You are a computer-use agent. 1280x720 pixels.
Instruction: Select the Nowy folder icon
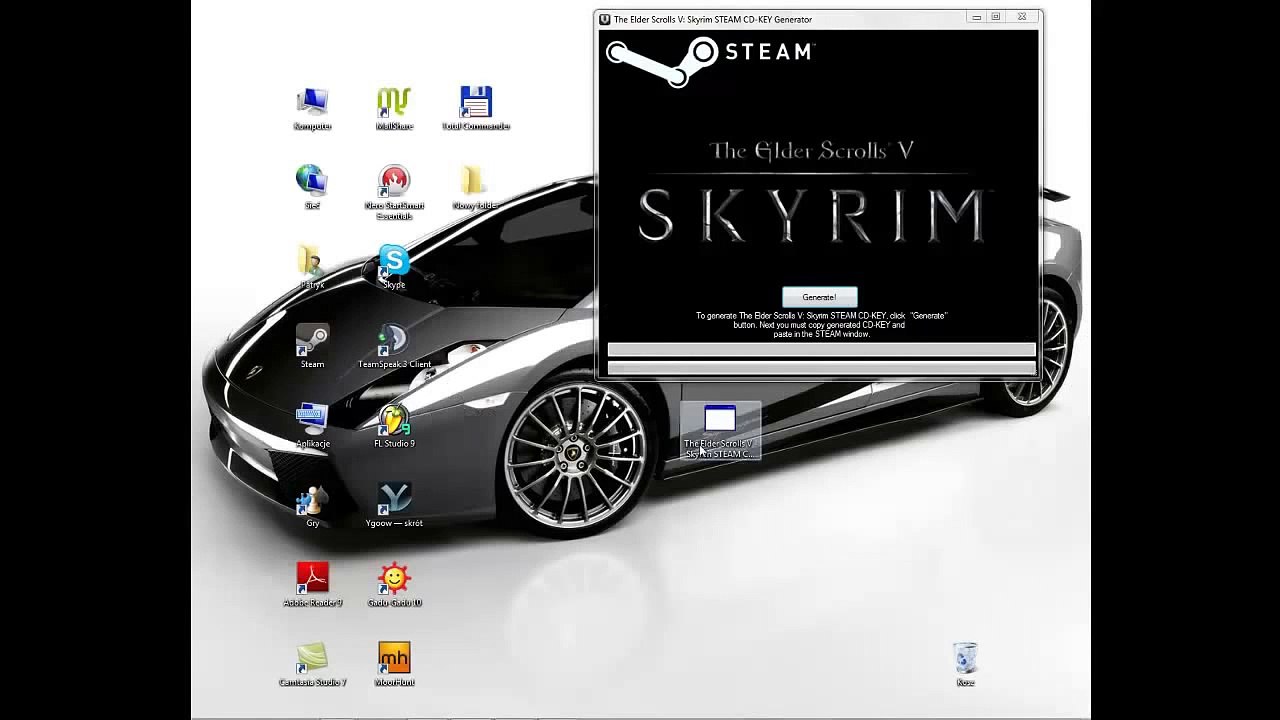coord(475,188)
